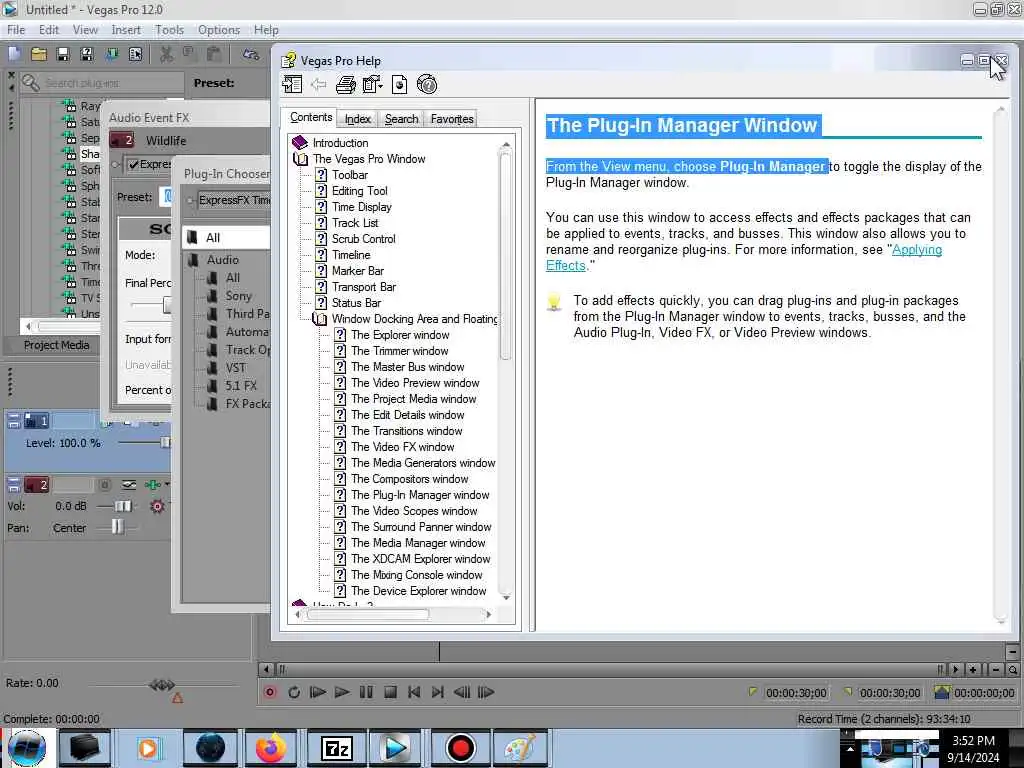The width and height of the screenshot is (1024, 768).
Task: Click the Windows Start orb
Action: click(27, 748)
